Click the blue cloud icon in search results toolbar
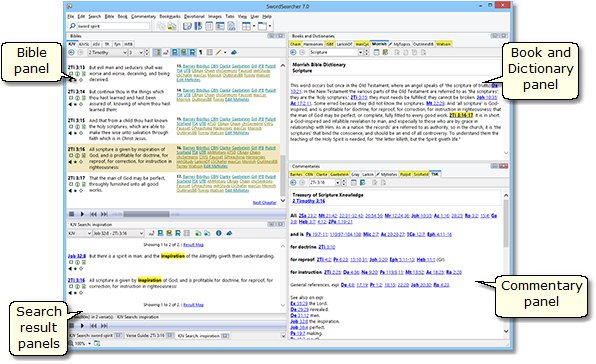This screenshot has height=364, width=596. tap(229, 233)
